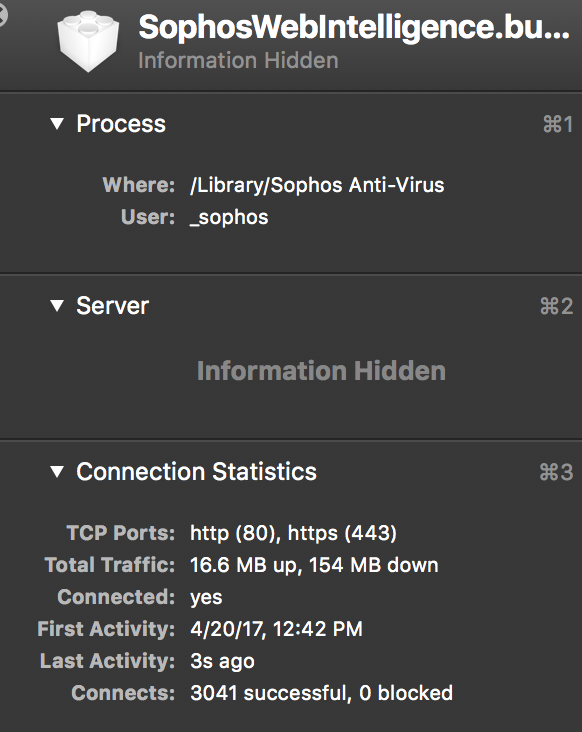The height and width of the screenshot is (732, 582).
Task: Click the white bundle plugin icon
Action: 88,41
